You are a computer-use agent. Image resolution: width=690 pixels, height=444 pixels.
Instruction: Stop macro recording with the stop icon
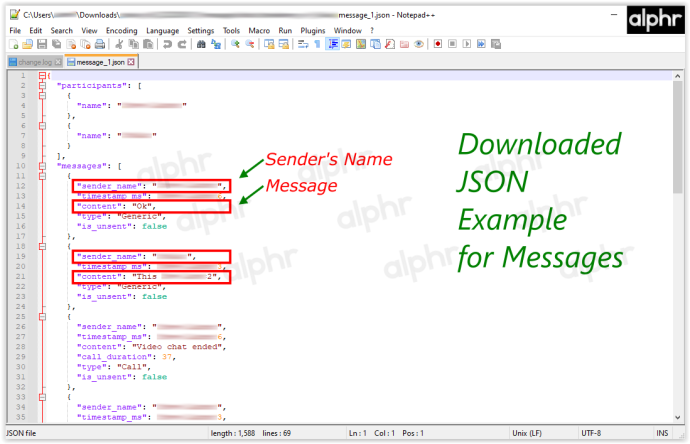[452, 44]
